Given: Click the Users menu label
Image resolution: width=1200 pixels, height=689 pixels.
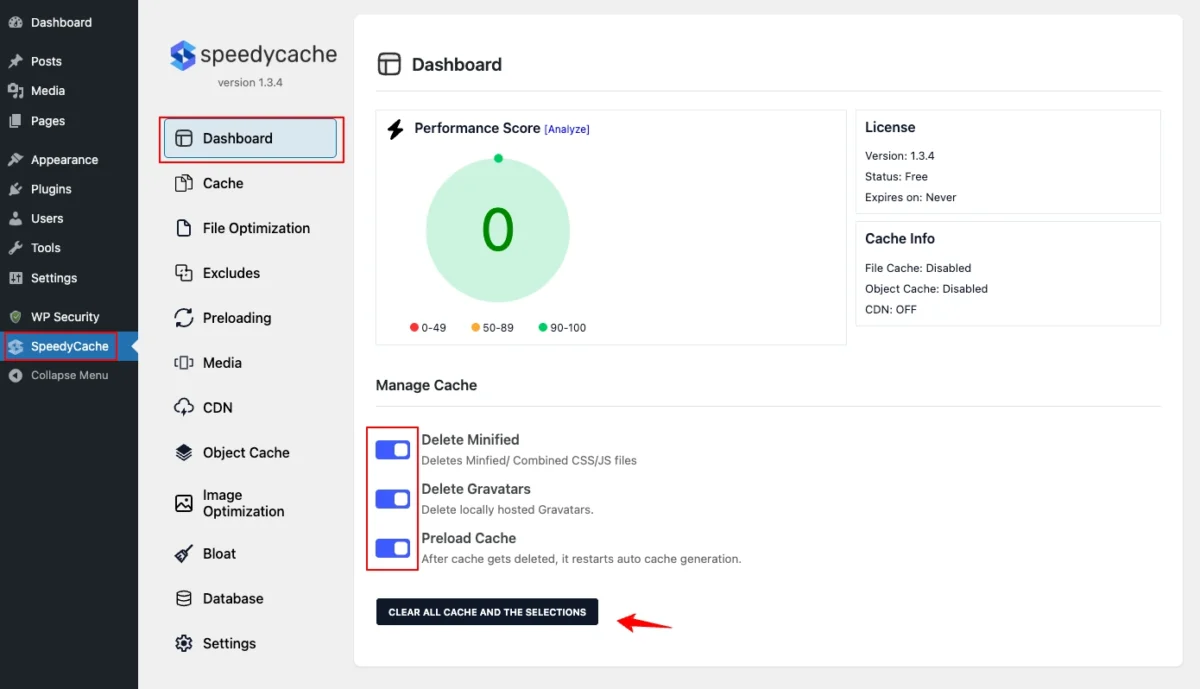Looking at the screenshot, I should point(47,219).
